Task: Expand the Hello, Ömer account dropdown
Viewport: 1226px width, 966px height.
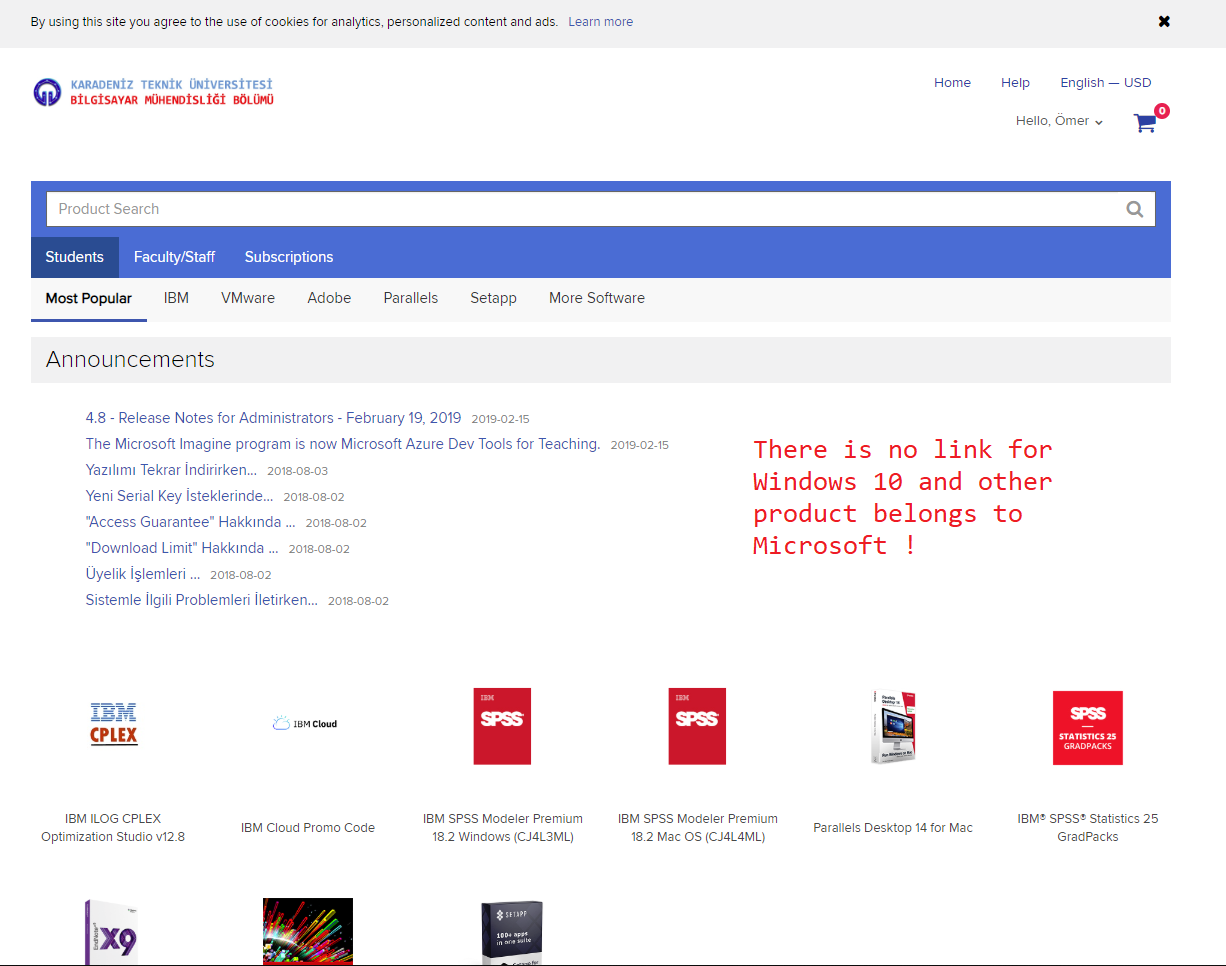Action: (1060, 121)
